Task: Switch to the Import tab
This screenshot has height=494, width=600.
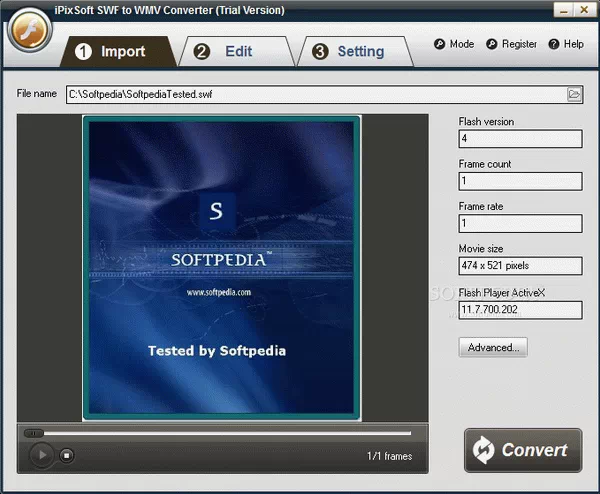Action: [x=112, y=51]
